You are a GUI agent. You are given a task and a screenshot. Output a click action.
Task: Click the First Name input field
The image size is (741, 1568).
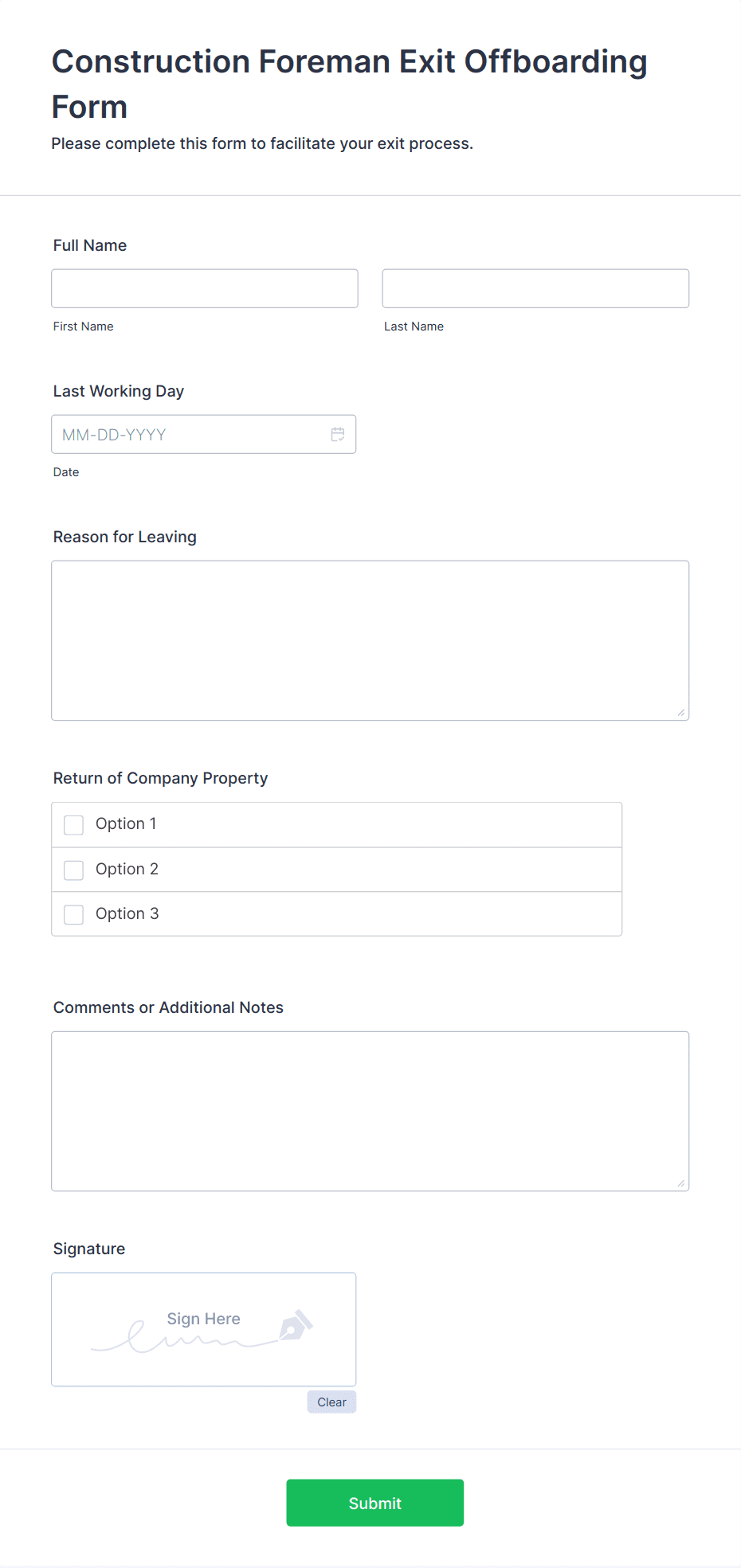point(205,288)
